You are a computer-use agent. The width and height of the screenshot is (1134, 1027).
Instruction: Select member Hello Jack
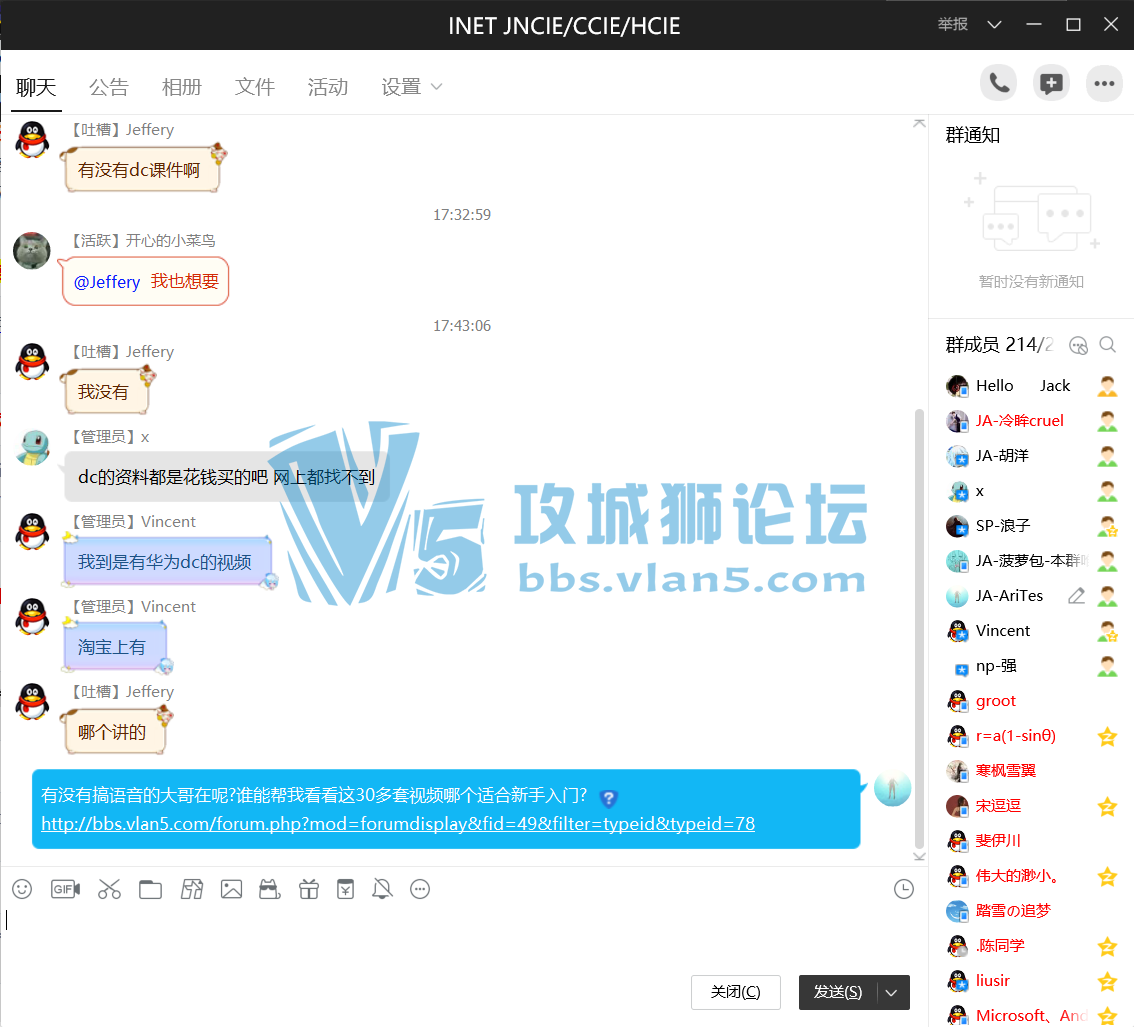(1031, 385)
